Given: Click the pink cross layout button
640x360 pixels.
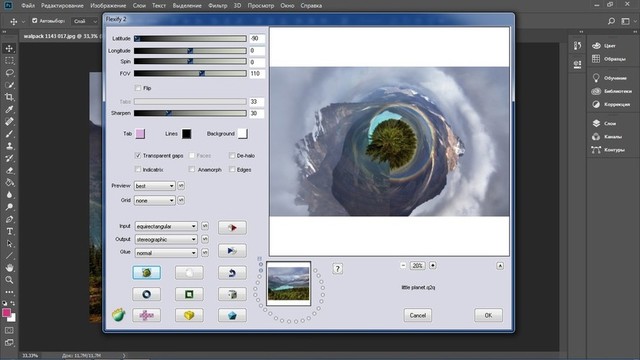Looking at the screenshot, I should pos(147,315).
